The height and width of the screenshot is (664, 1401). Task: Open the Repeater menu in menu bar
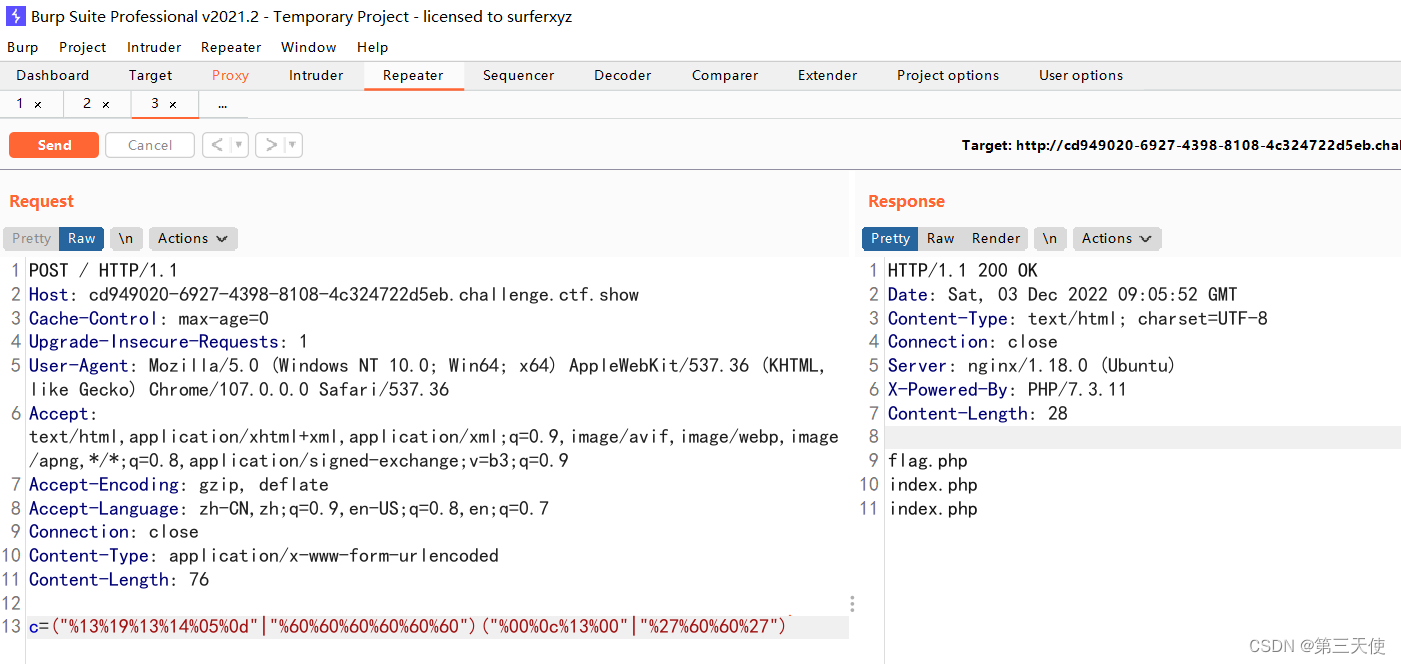pyautogui.click(x=231, y=47)
